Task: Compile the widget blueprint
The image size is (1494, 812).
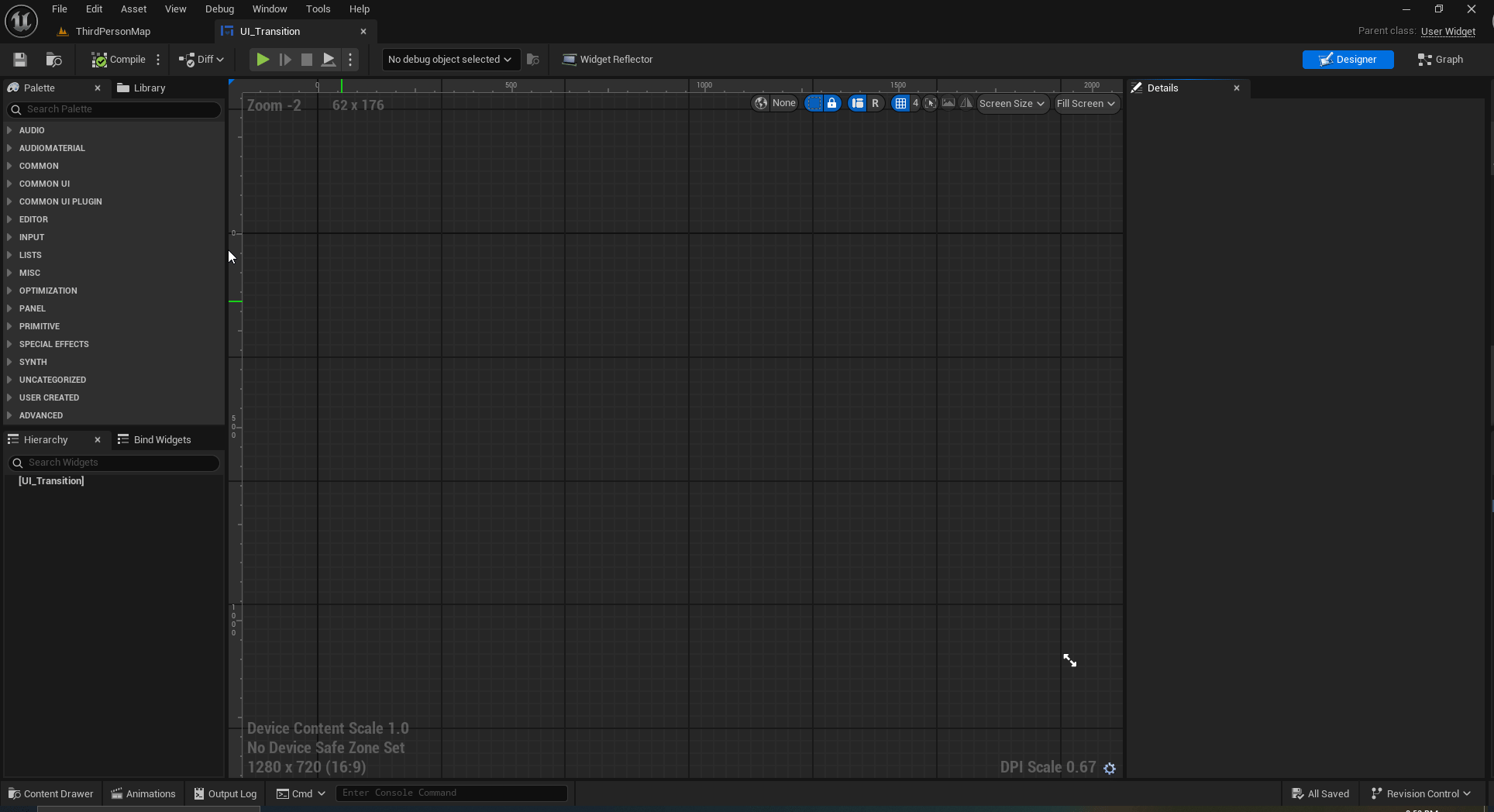Action: [118, 60]
